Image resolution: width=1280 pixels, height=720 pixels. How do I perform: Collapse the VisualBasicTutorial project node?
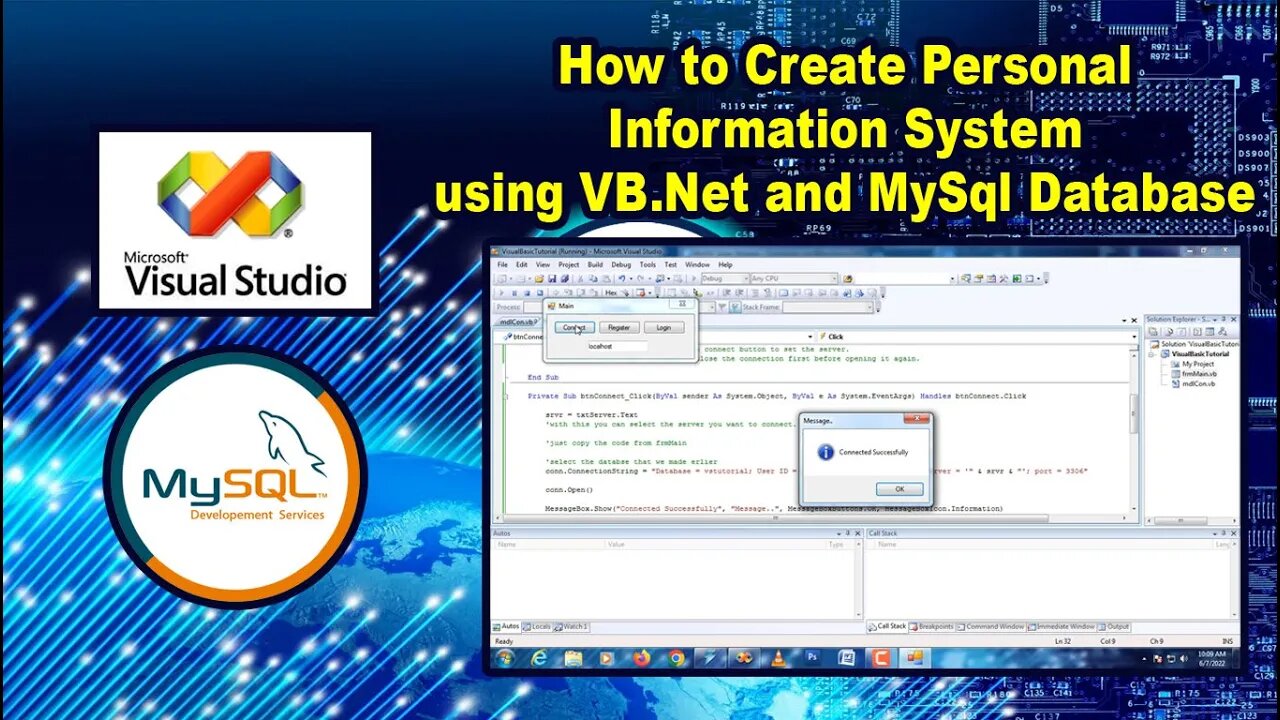[1152, 354]
